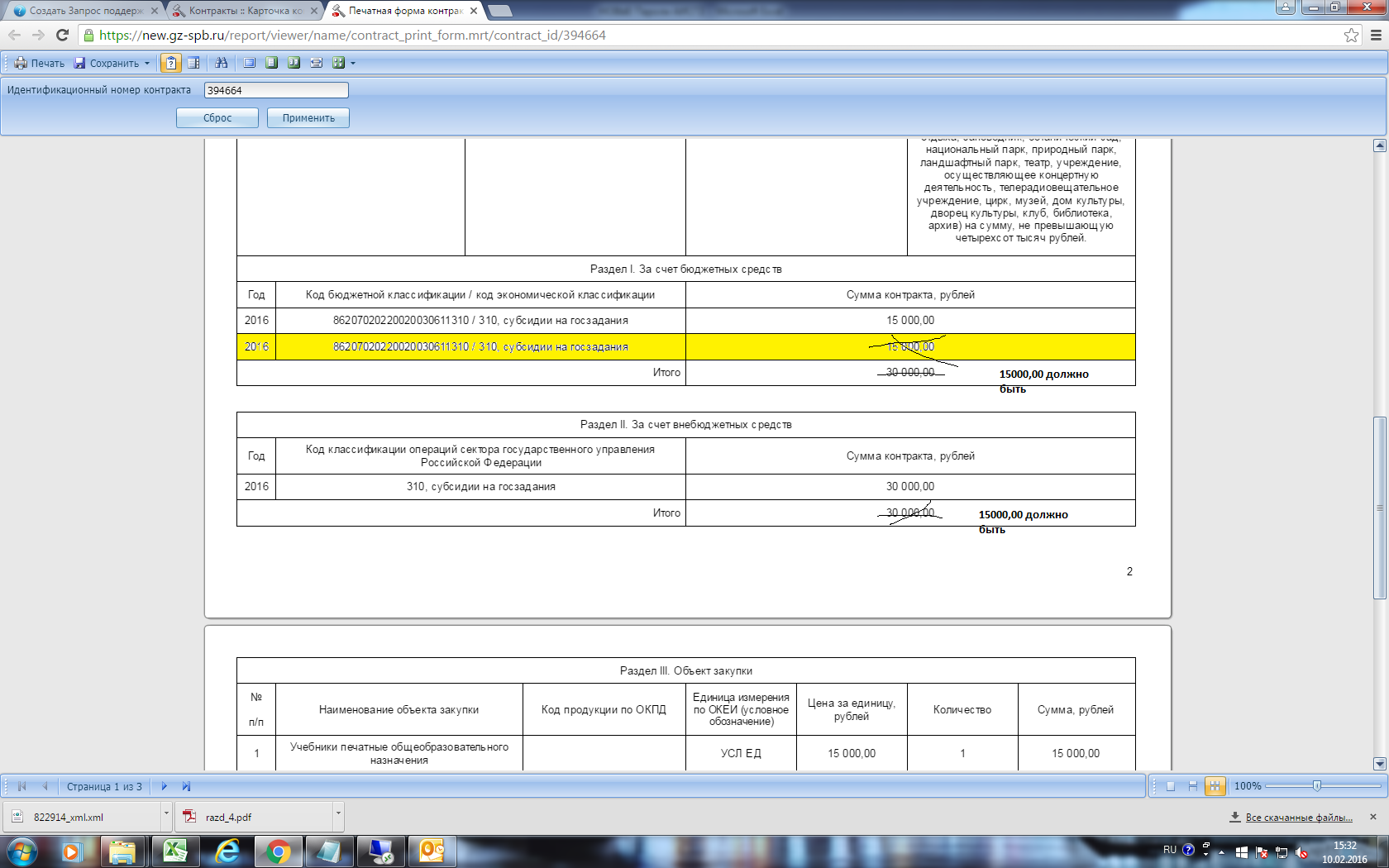Open the find tool with binoculars icon

click(x=221, y=63)
